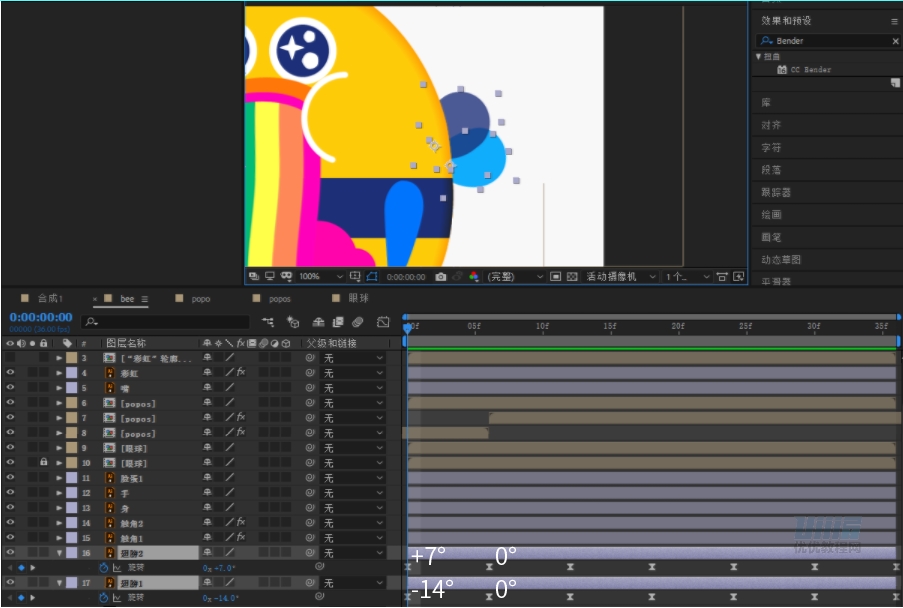Expand layer 4 properties triangle
903x608 pixels.
pyautogui.click(x=59, y=373)
